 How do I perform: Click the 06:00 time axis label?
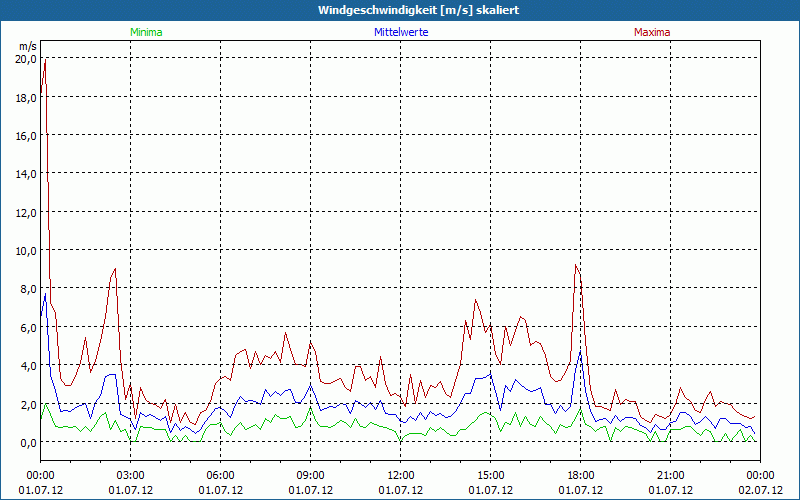tap(220, 476)
